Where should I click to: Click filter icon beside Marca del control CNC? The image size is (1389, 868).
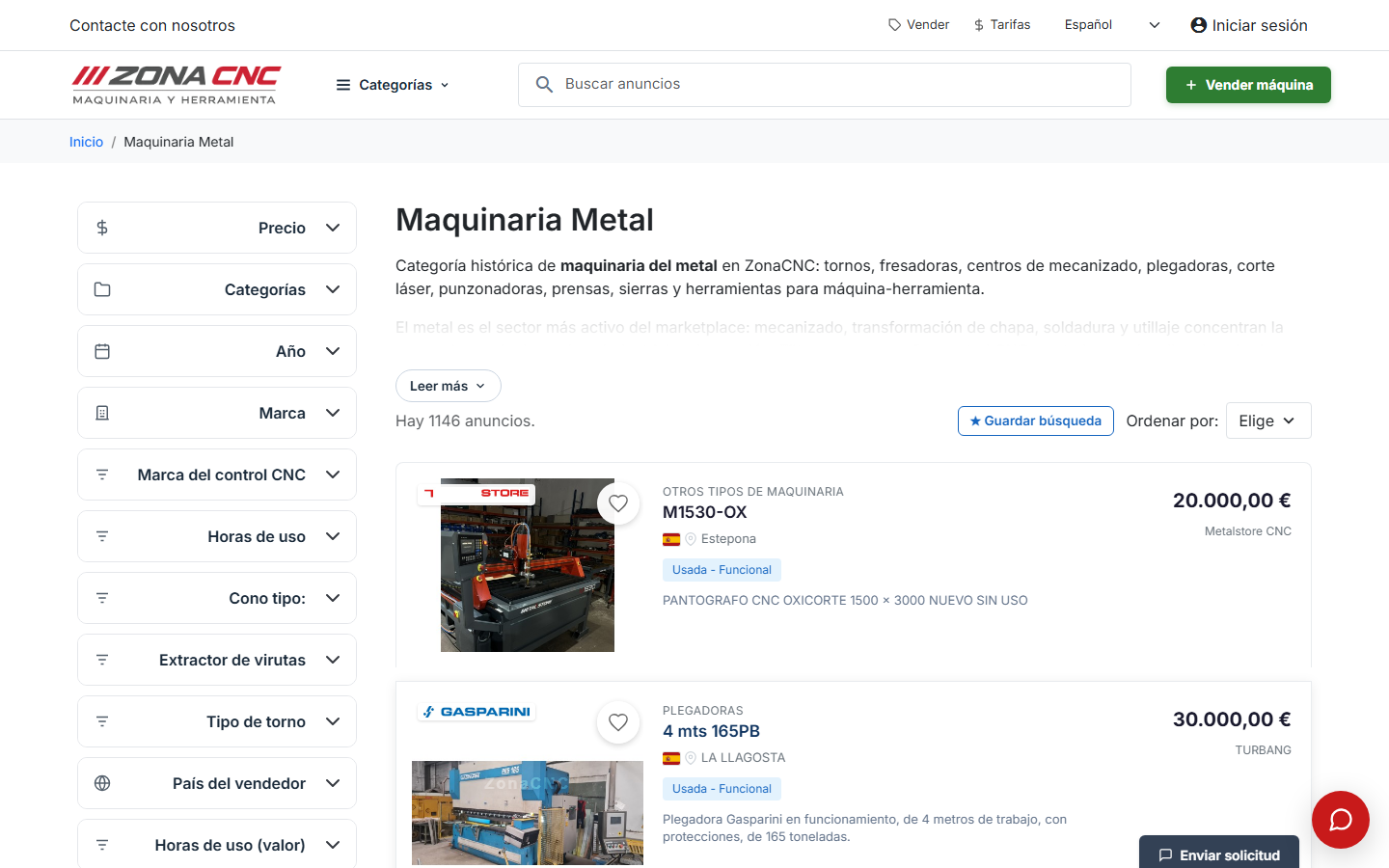[x=102, y=475]
